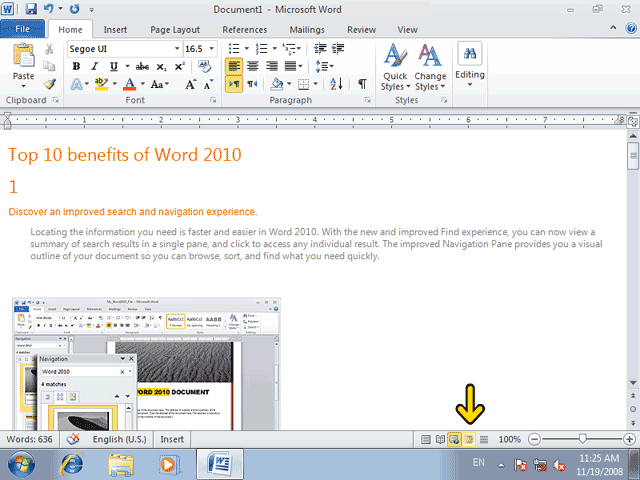The width and height of the screenshot is (640, 480).
Task: Click the Undo arrow in Quick Access toolbar
Action: point(49,9)
